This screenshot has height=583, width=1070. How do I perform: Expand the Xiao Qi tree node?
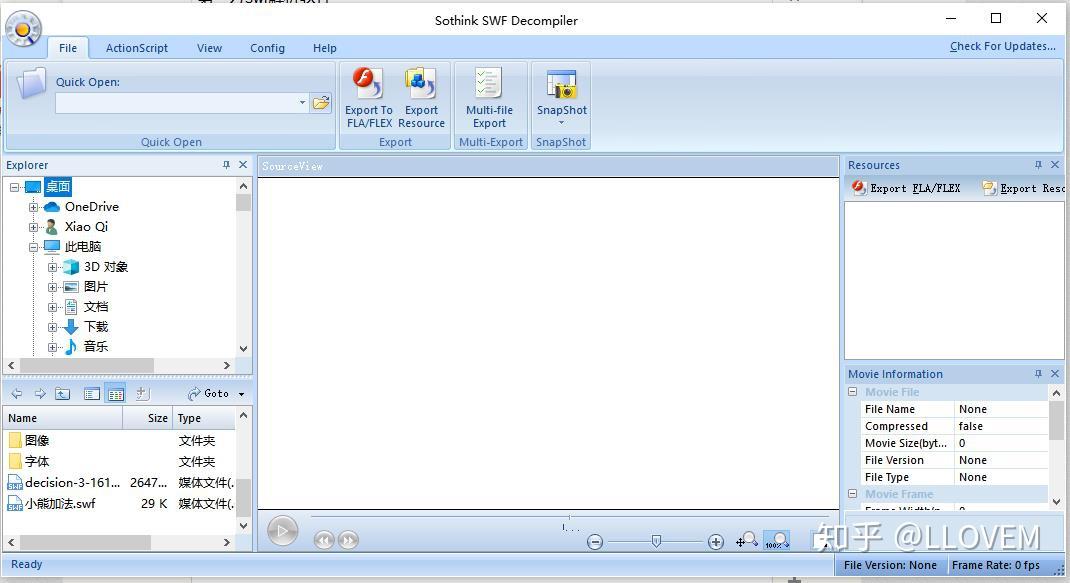(33, 227)
